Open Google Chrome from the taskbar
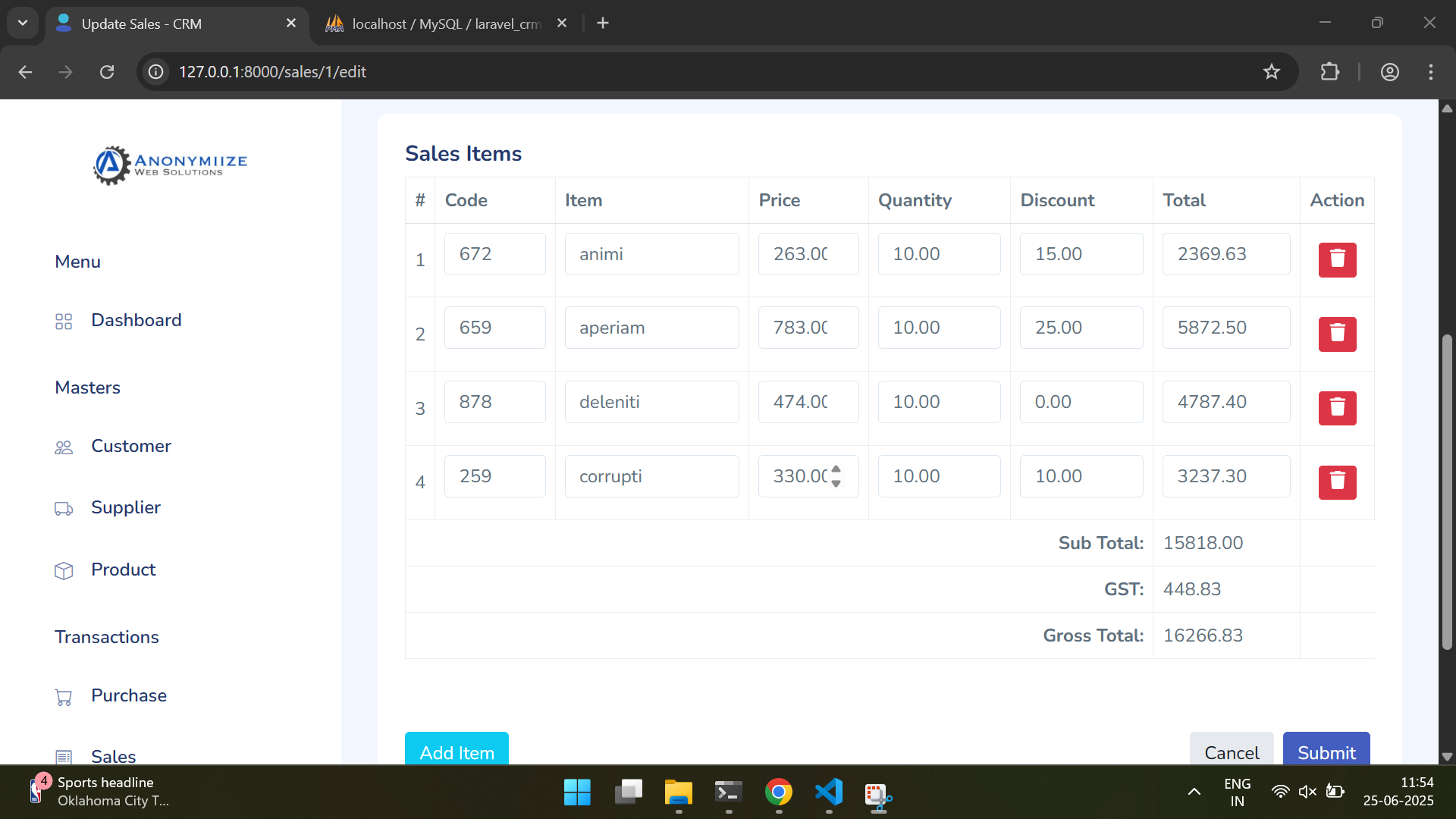The image size is (1456, 819). click(779, 792)
